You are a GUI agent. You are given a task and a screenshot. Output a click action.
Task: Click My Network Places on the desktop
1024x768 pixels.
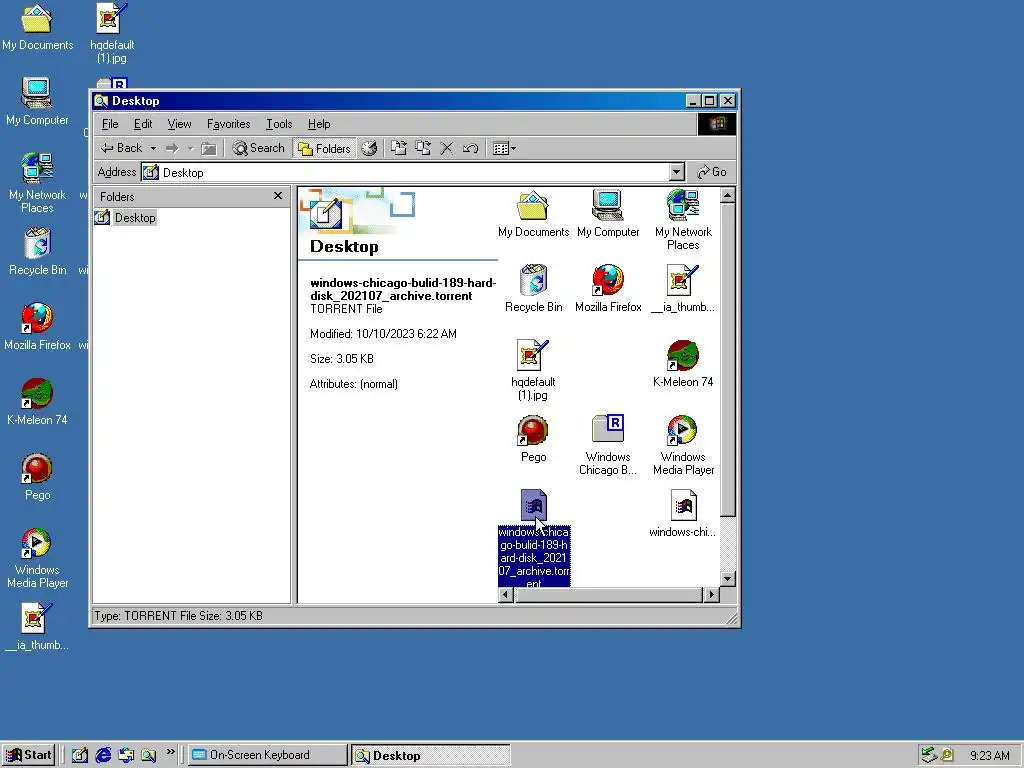tap(37, 183)
